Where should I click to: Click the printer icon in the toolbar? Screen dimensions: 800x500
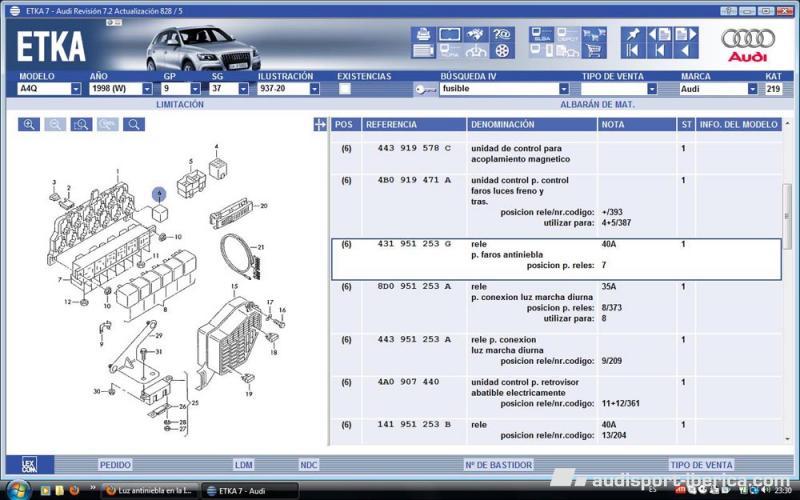tap(423, 34)
